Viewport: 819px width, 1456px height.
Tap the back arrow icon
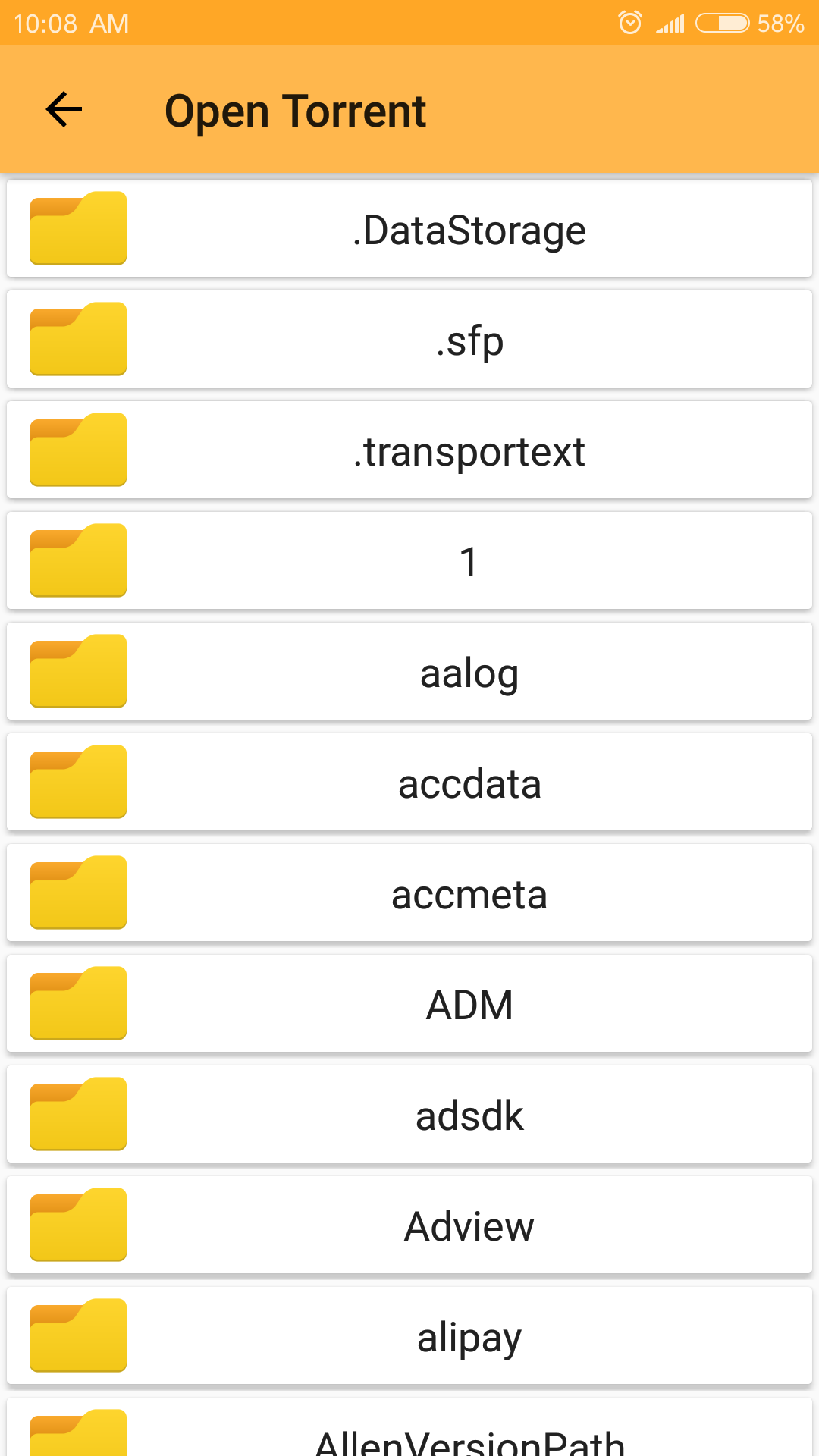coord(64,110)
